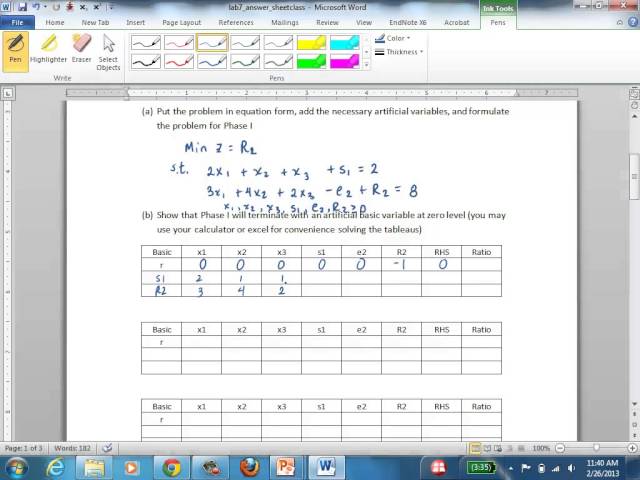The height and width of the screenshot is (480, 640).
Task: Click the Ratio header in the first table
Action: click(x=481, y=252)
